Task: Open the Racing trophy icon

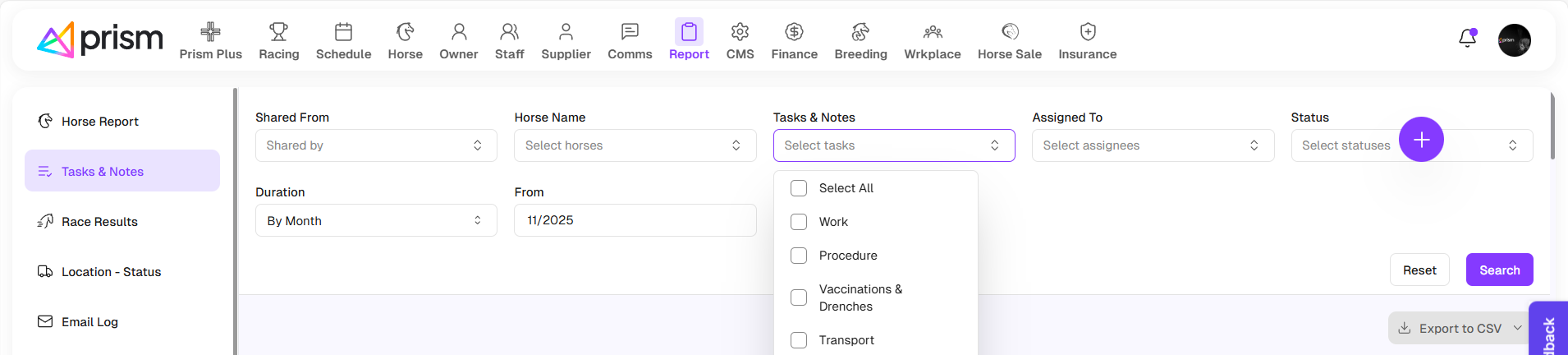Action: tap(279, 33)
